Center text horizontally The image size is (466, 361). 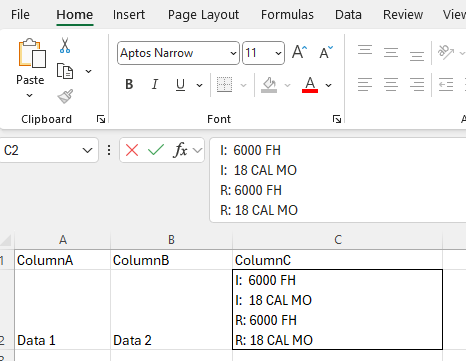pyautogui.click(x=391, y=84)
